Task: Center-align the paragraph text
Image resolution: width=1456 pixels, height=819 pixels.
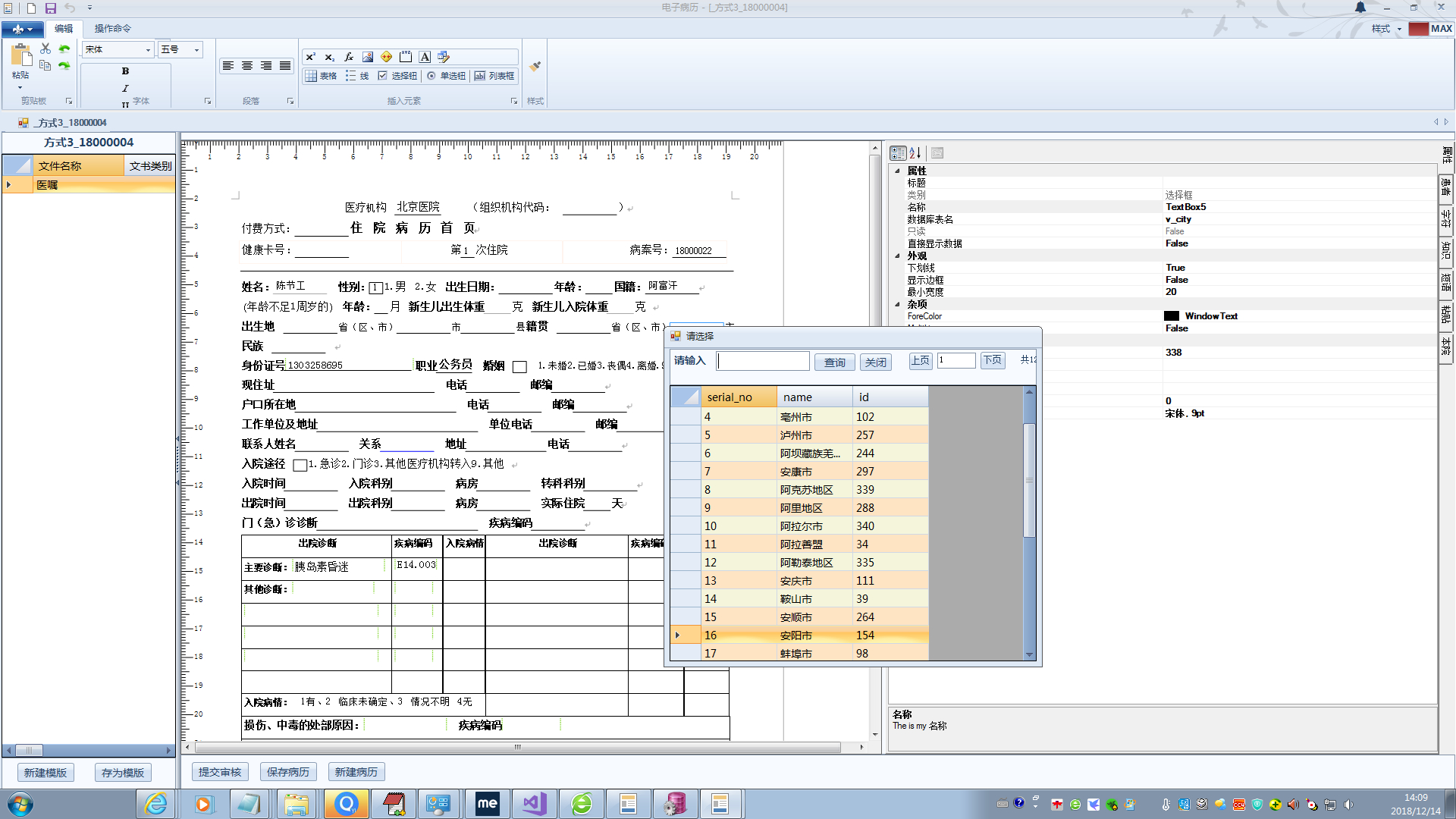Action: [x=247, y=66]
